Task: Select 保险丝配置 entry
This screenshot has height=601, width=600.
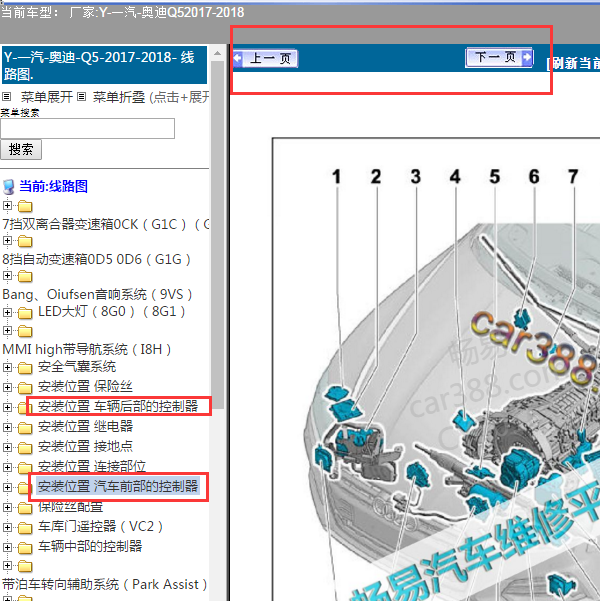Action: pos(71,507)
